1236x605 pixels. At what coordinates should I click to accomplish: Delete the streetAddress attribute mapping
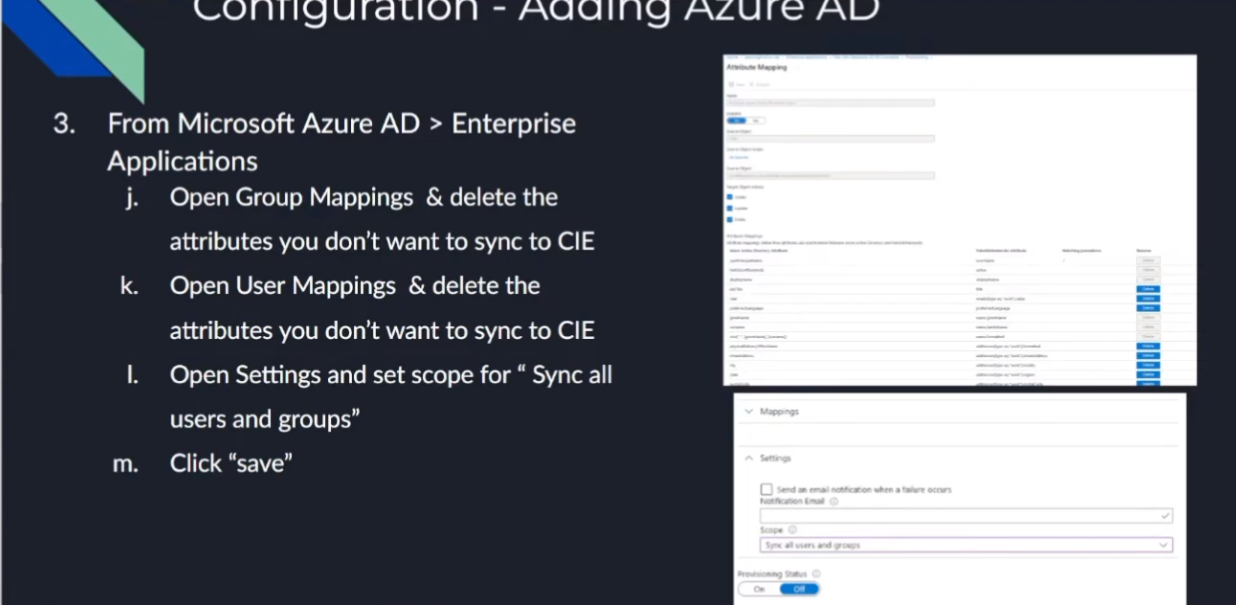(x=1148, y=355)
